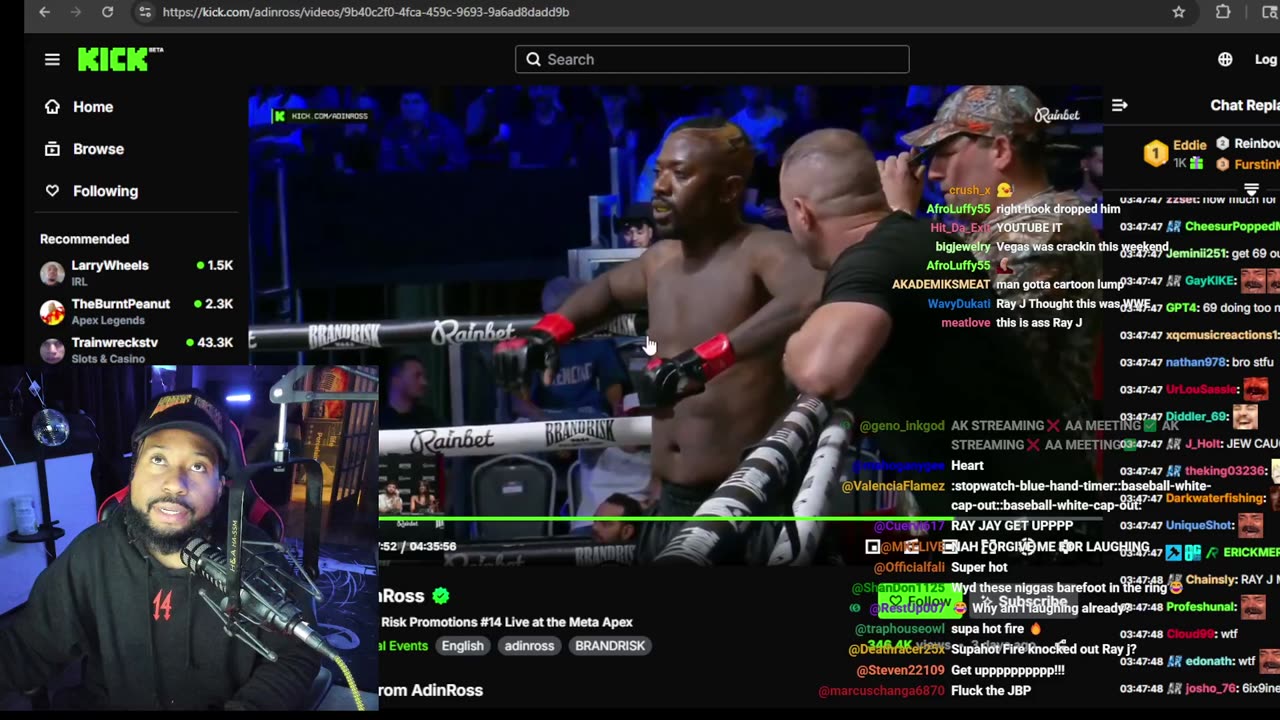1280x720 pixels.
Task: Click chat username CheesurPoppedM
Action: pos(1232,227)
